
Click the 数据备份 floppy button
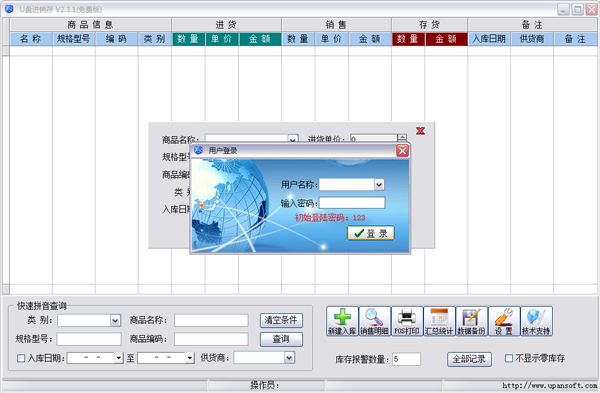click(x=471, y=321)
